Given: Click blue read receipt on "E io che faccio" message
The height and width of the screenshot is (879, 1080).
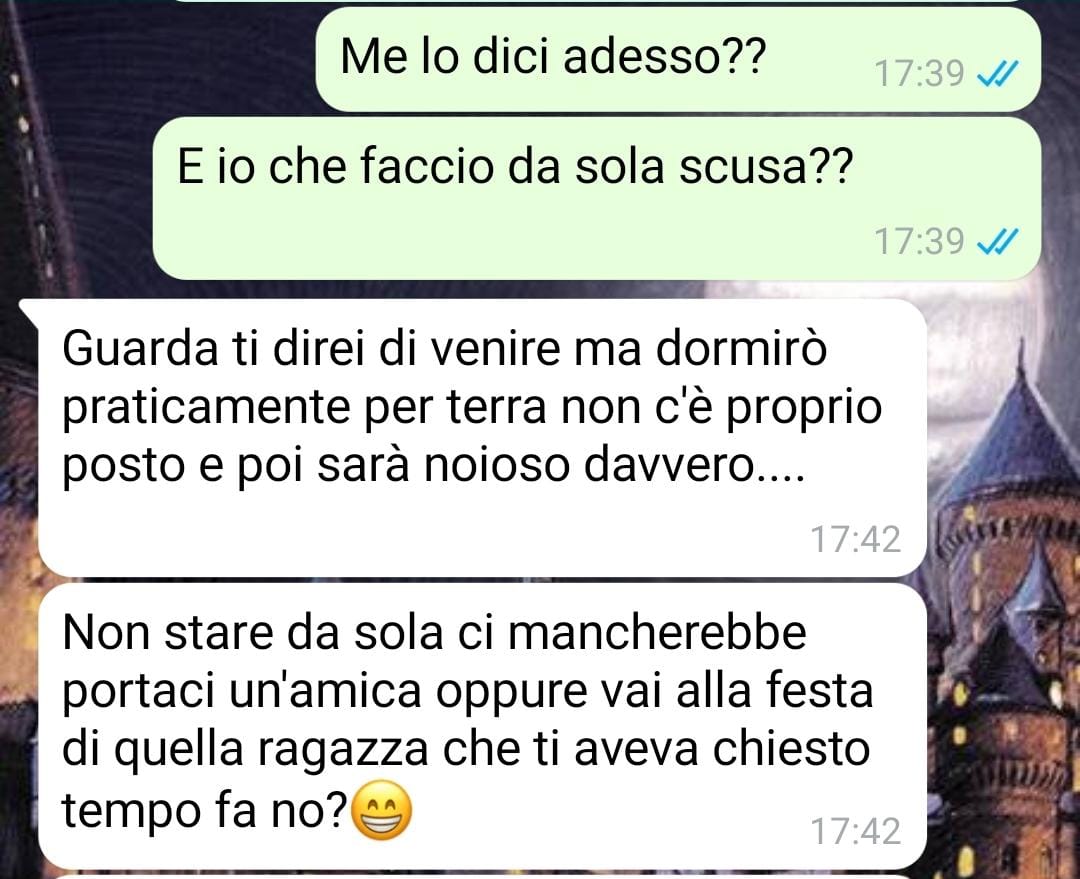Looking at the screenshot, I should 997,242.
